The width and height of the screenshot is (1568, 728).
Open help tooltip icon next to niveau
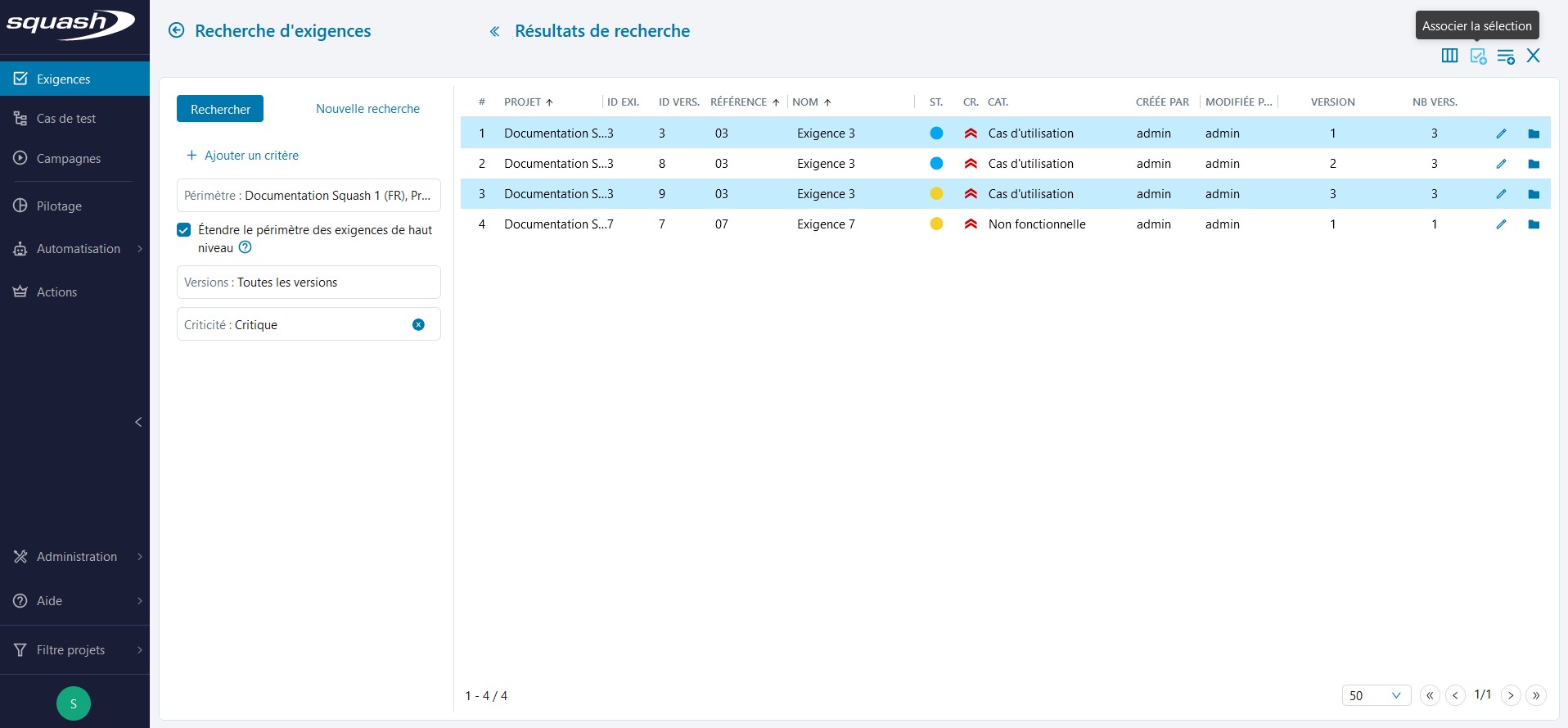coord(245,247)
